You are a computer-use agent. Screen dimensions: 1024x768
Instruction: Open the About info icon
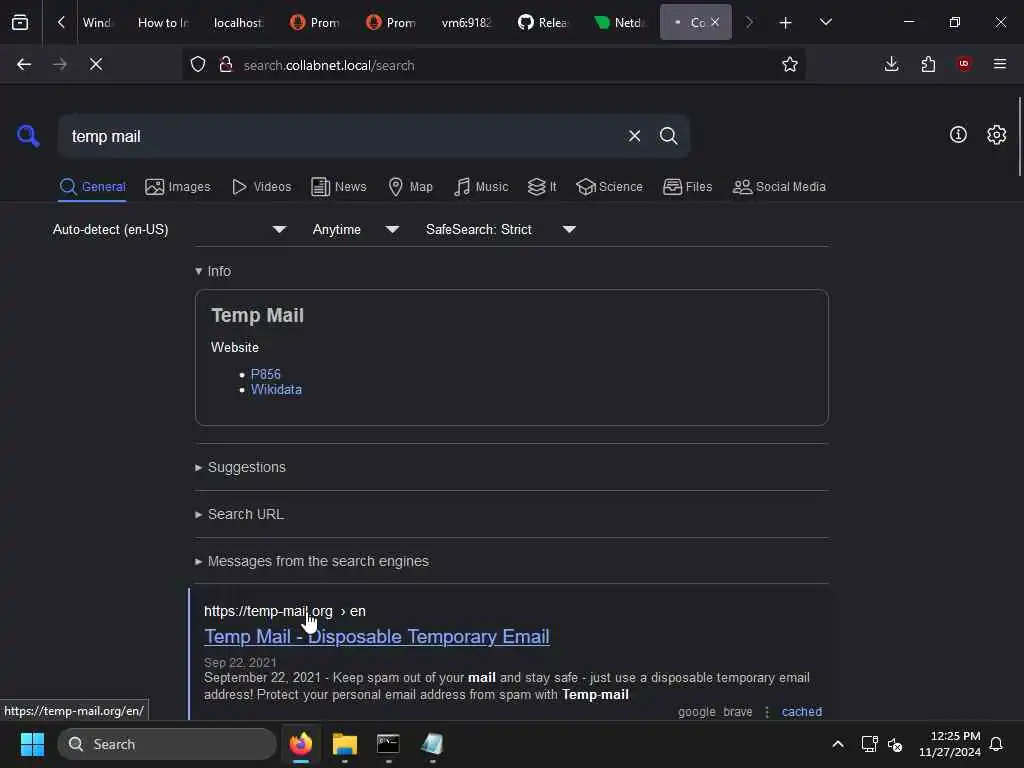(x=958, y=135)
